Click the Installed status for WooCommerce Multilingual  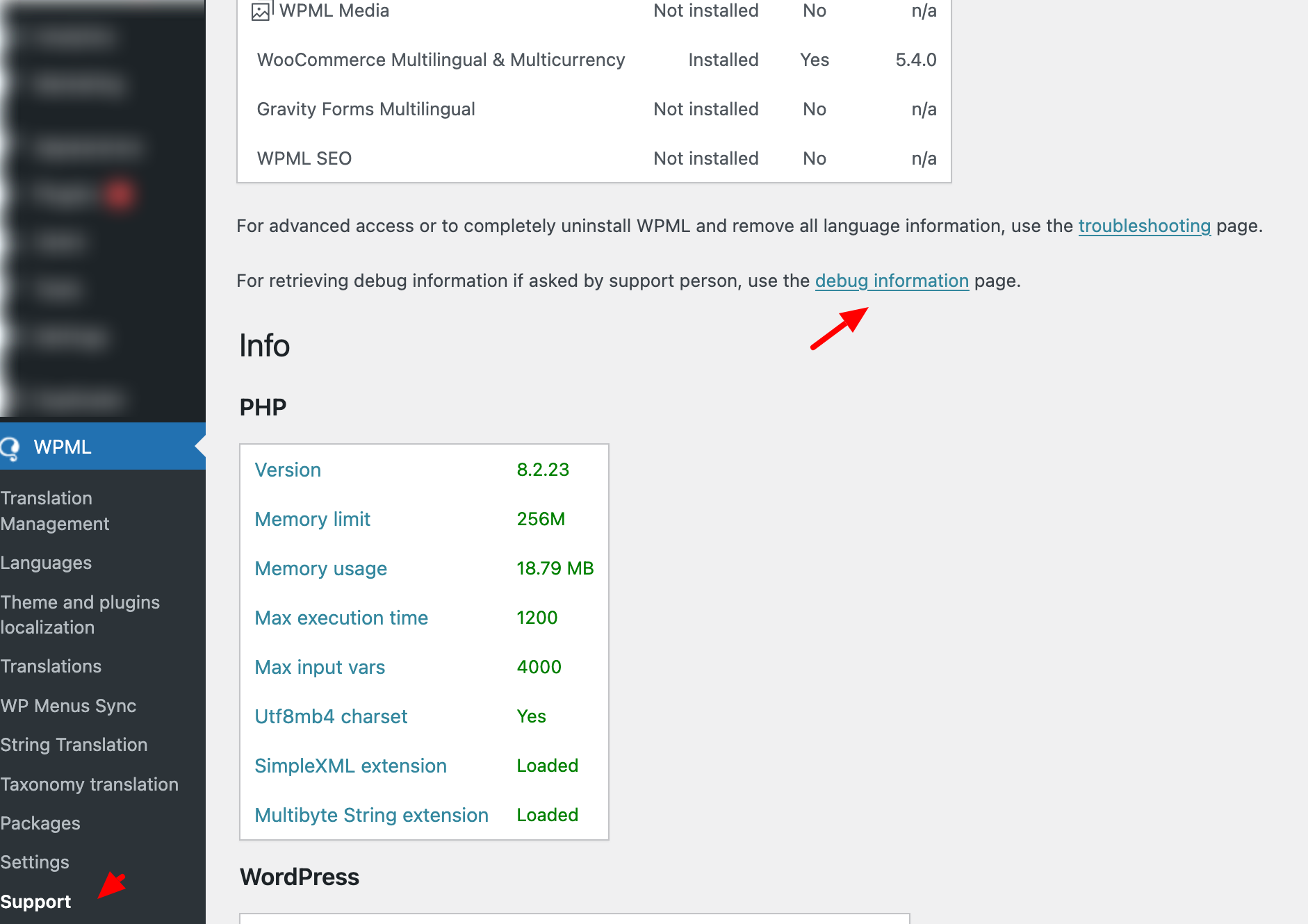[723, 60]
